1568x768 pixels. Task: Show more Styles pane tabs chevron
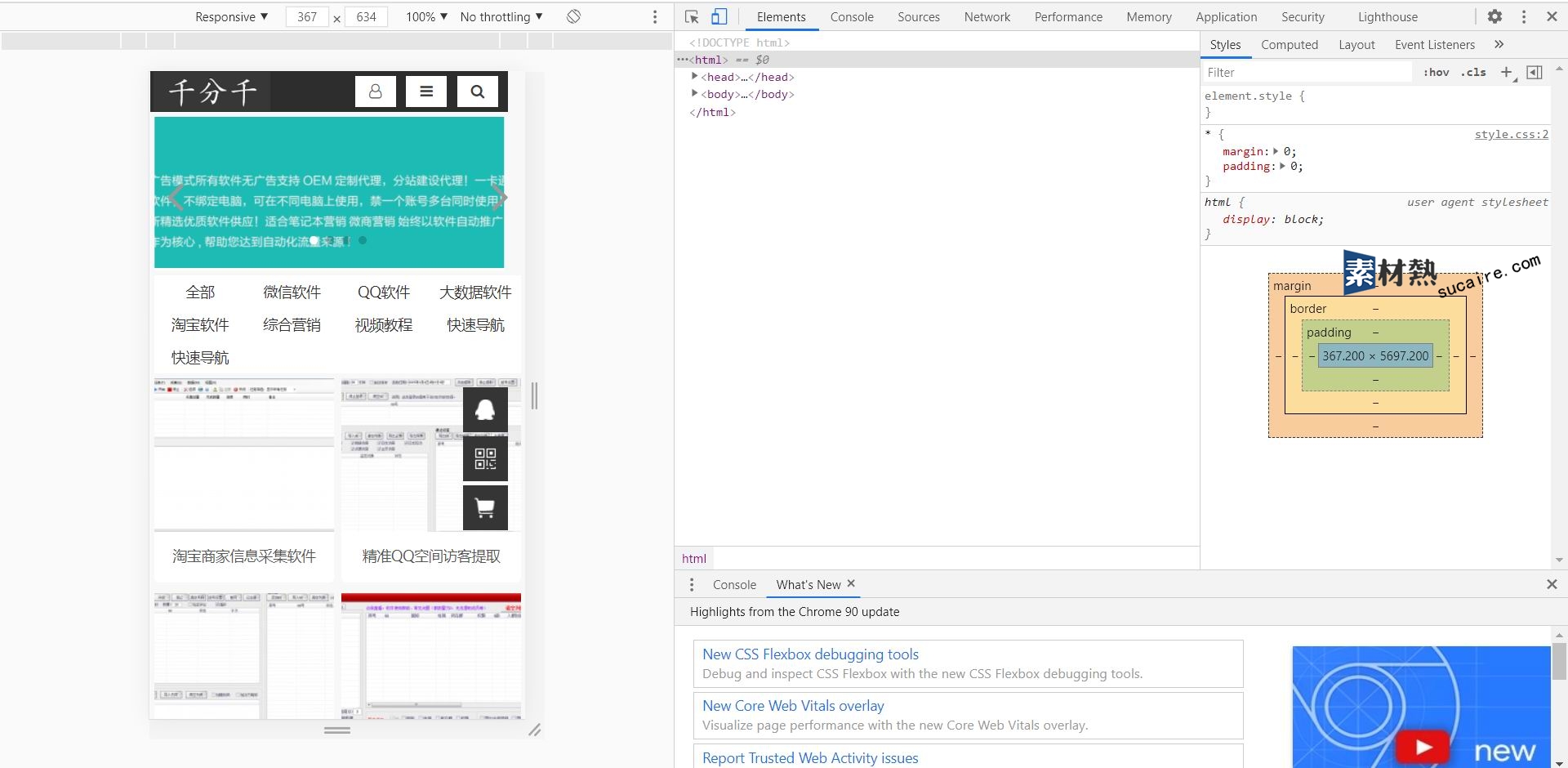click(1499, 44)
